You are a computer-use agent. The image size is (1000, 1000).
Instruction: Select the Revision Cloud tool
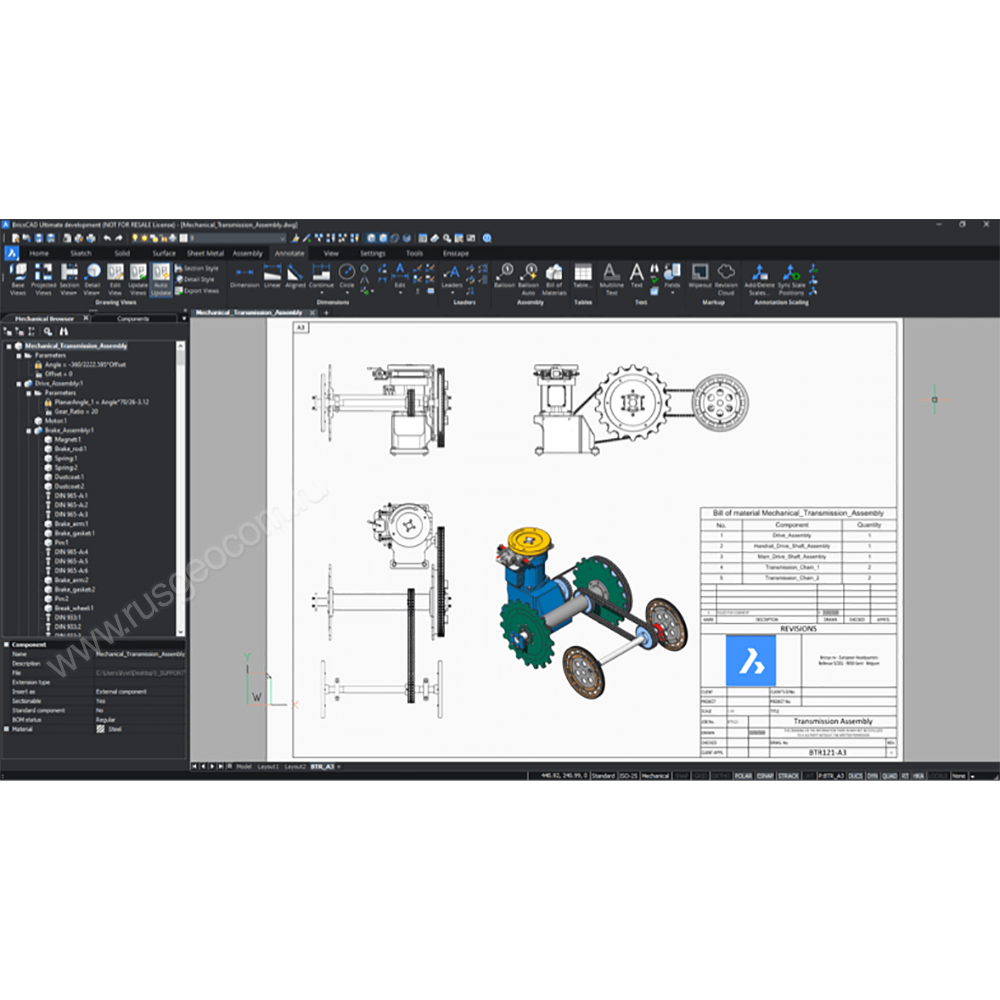click(x=723, y=274)
